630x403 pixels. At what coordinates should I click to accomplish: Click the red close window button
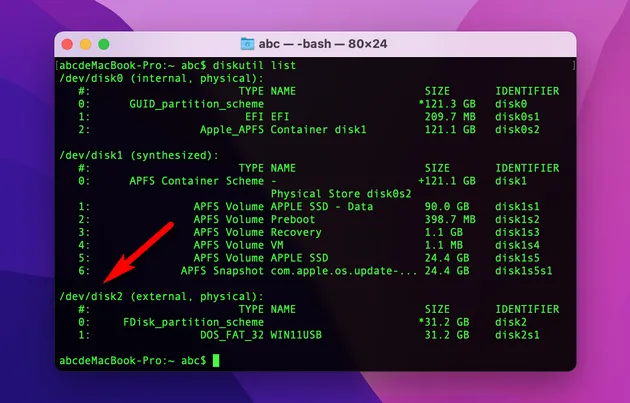tap(67, 44)
